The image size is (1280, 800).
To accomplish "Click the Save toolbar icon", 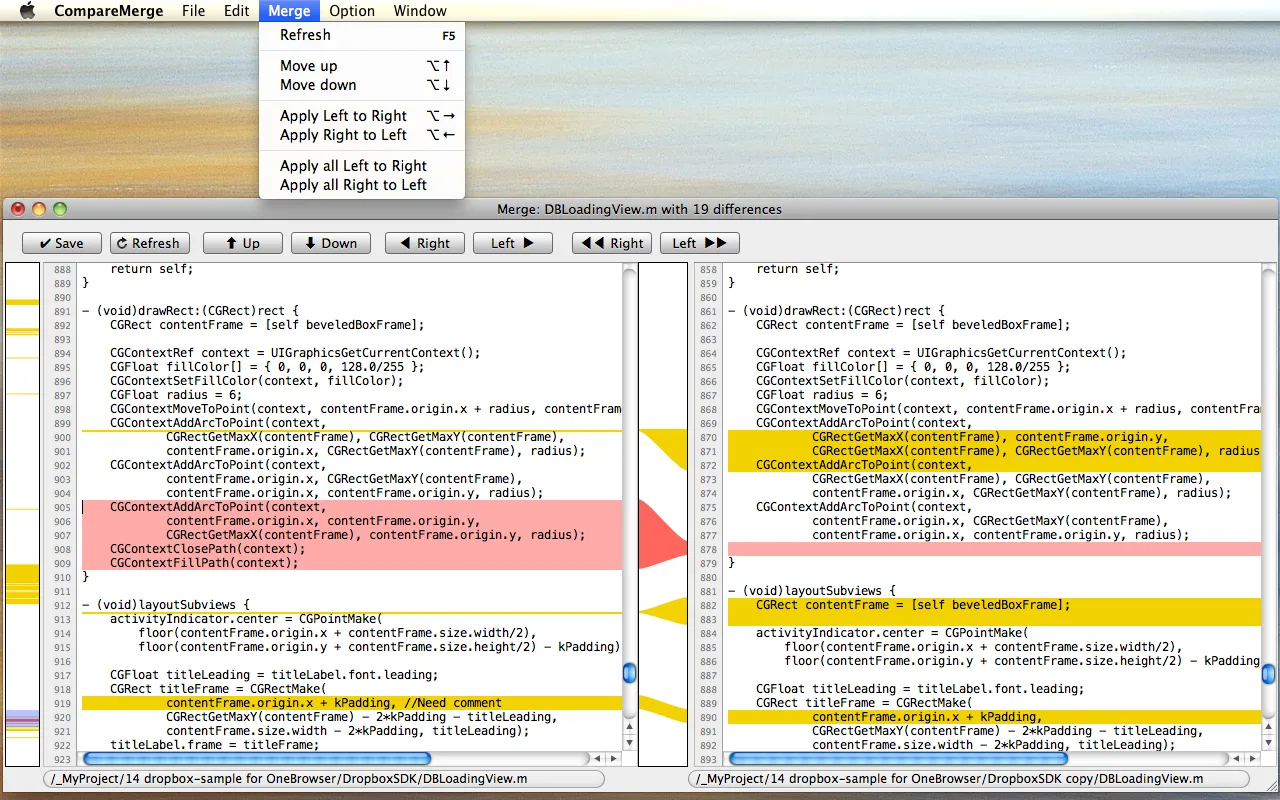I will tap(61, 242).
